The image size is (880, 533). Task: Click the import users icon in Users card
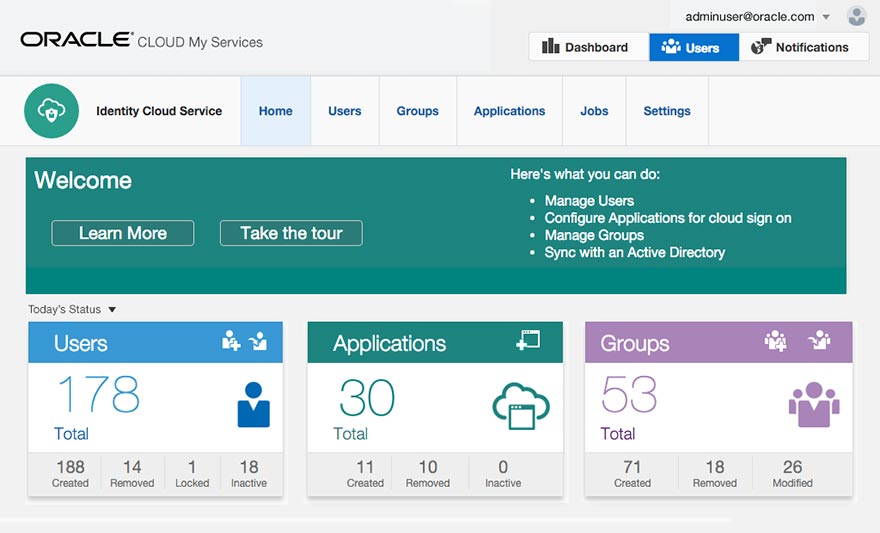(258, 342)
